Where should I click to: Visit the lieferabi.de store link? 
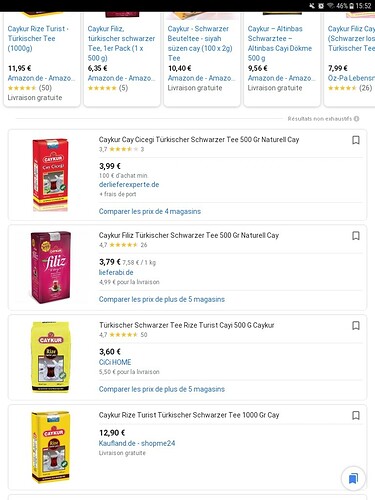click(116, 272)
